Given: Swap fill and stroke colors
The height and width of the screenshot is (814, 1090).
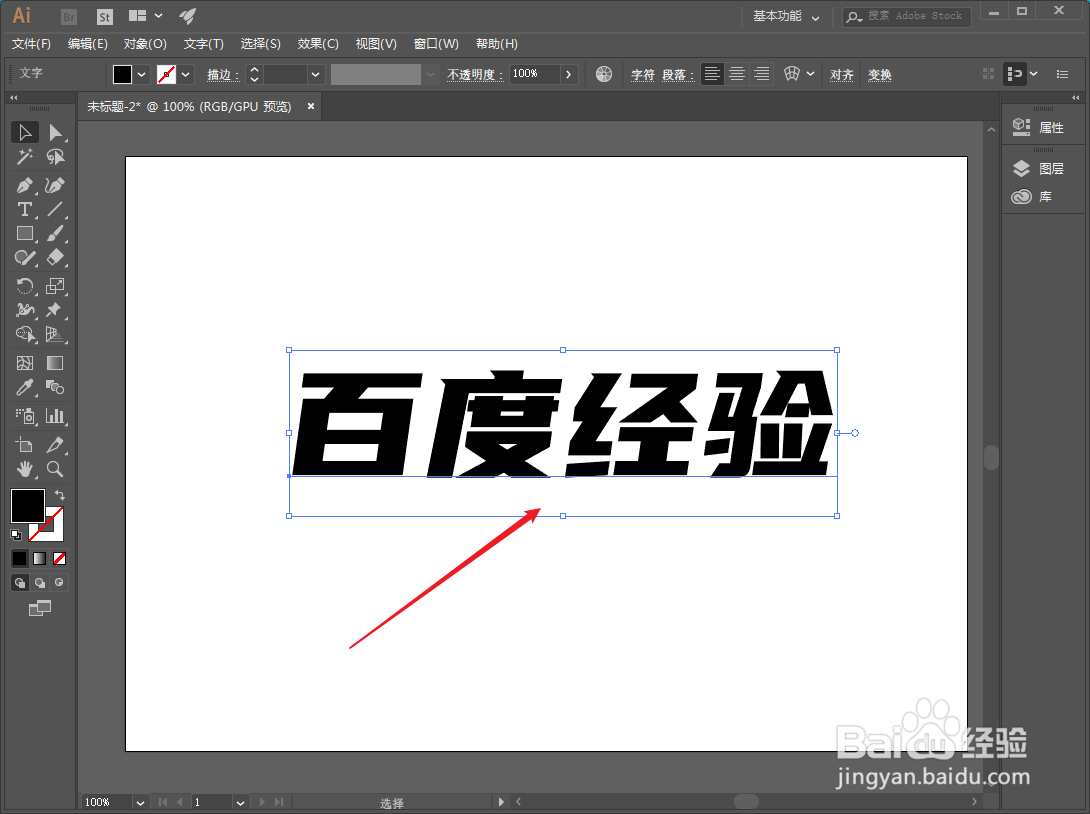Looking at the screenshot, I should pos(60,495).
